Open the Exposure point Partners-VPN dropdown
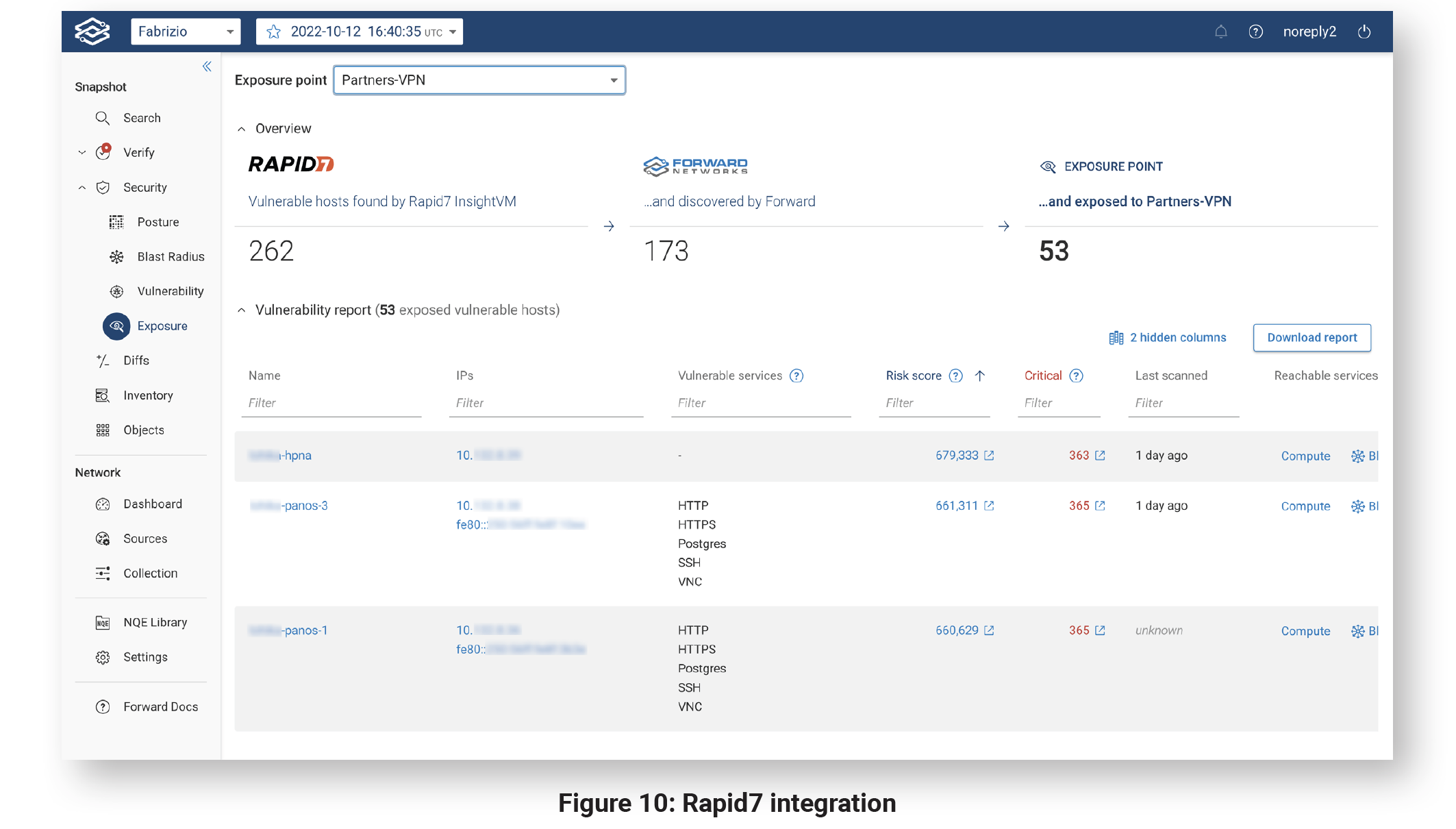1456x829 pixels. [479, 80]
